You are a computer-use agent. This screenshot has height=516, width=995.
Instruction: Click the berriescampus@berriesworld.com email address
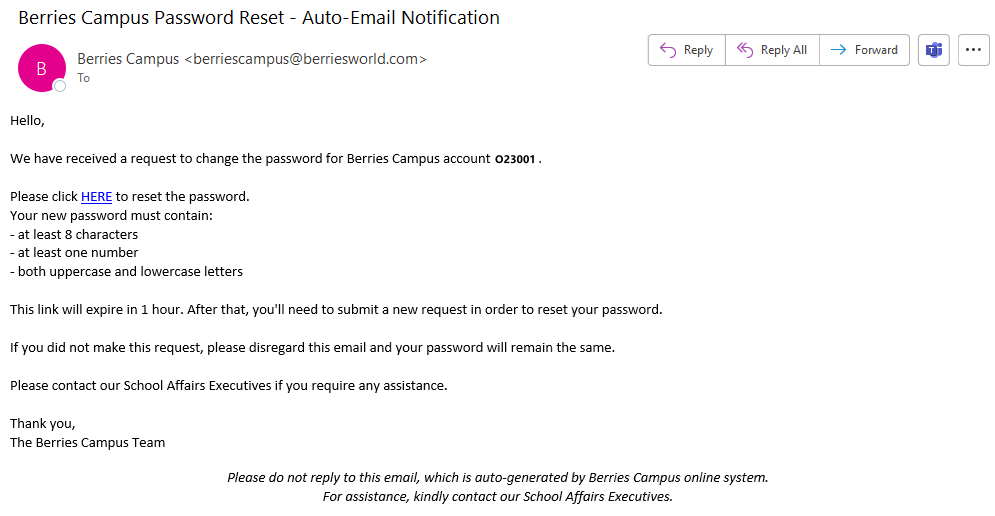click(x=305, y=59)
